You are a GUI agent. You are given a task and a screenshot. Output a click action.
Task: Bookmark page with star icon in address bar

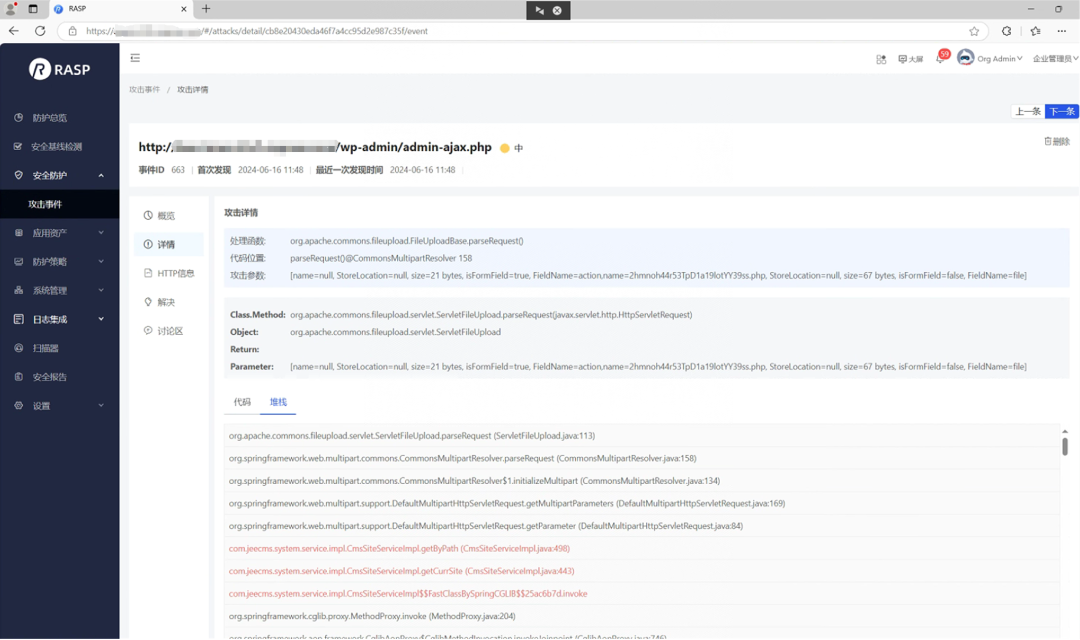tap(974, 31)
